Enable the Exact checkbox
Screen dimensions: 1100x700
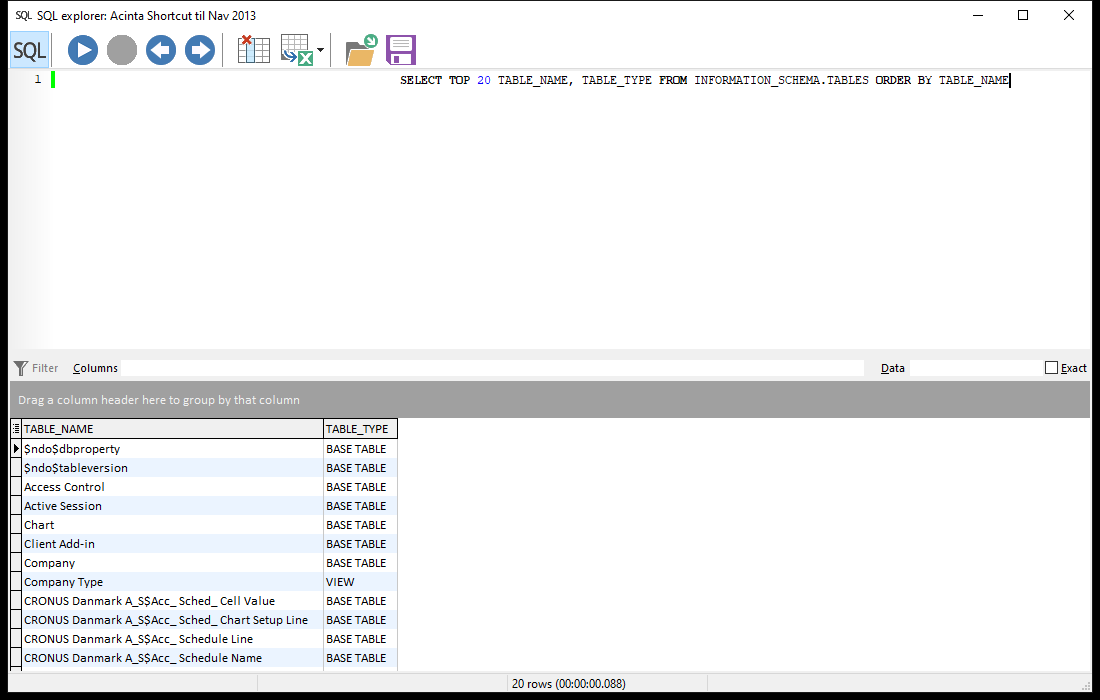pos(1051,368)
